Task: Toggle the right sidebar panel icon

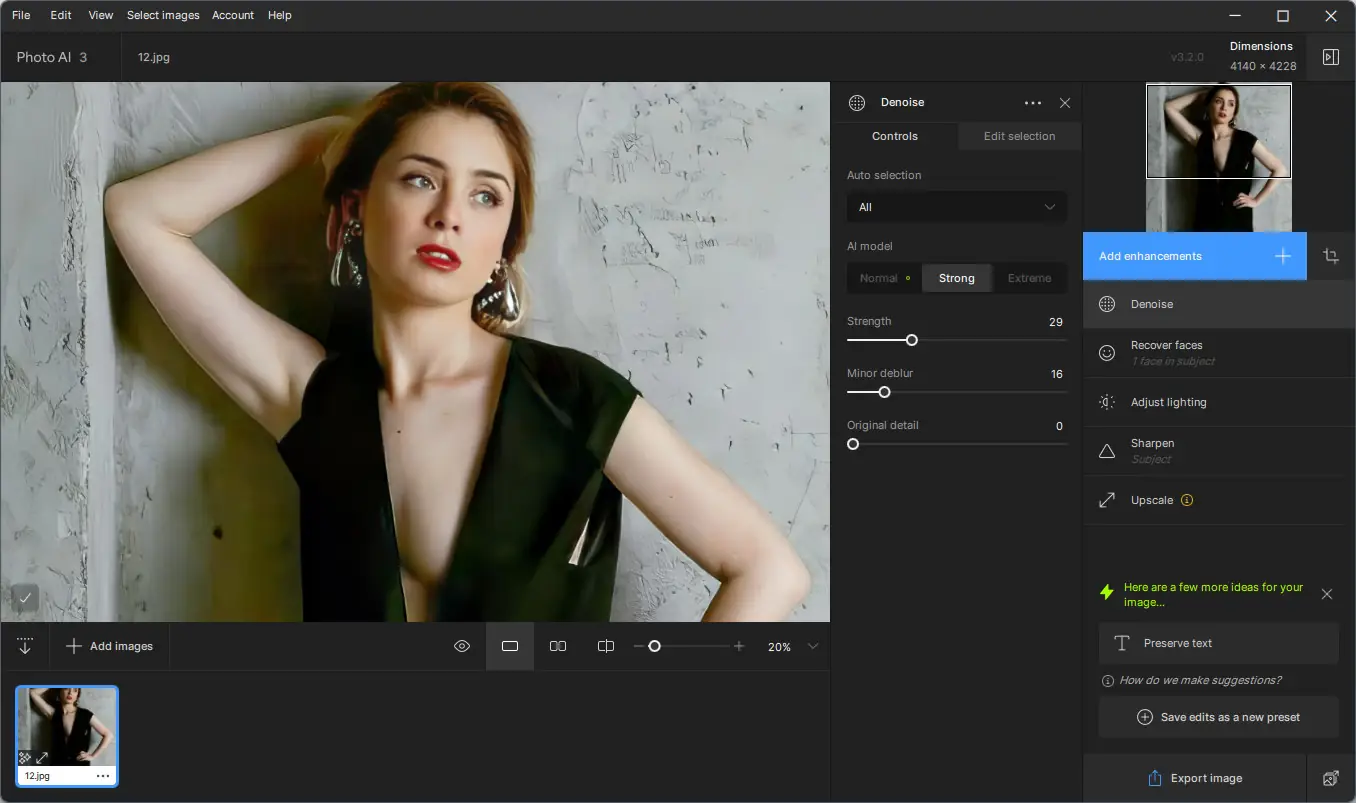Action: coord(1330,57)
